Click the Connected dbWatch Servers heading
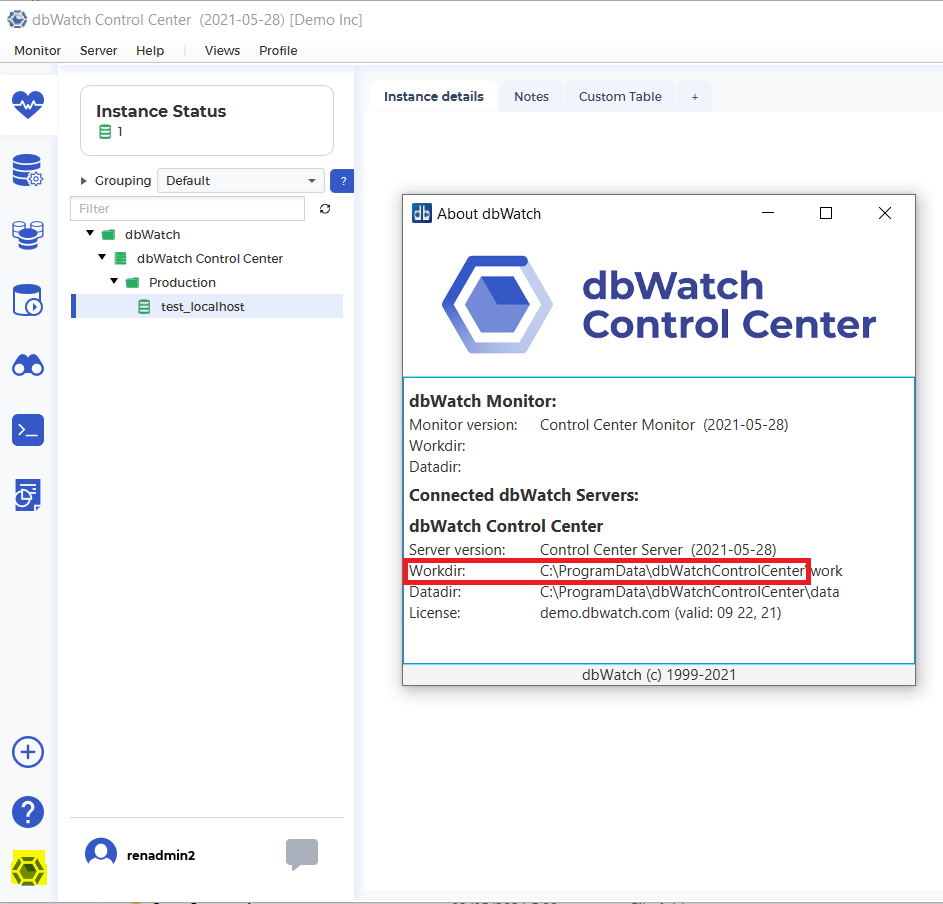Screen dimensions: 943x904 (x=523, y=495)
